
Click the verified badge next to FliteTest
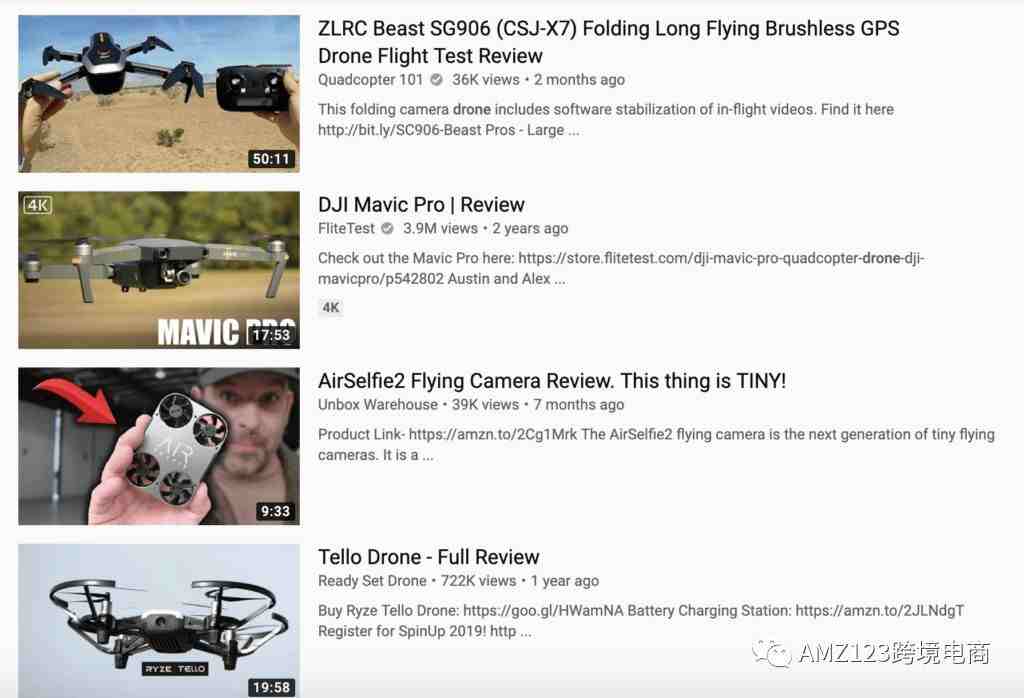point(387,229)
